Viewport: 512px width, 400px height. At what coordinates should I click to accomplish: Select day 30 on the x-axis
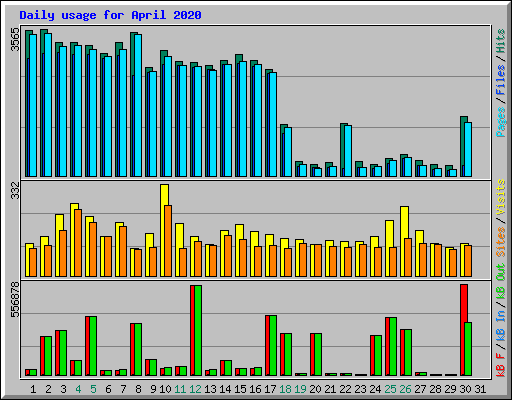point(465,389)
